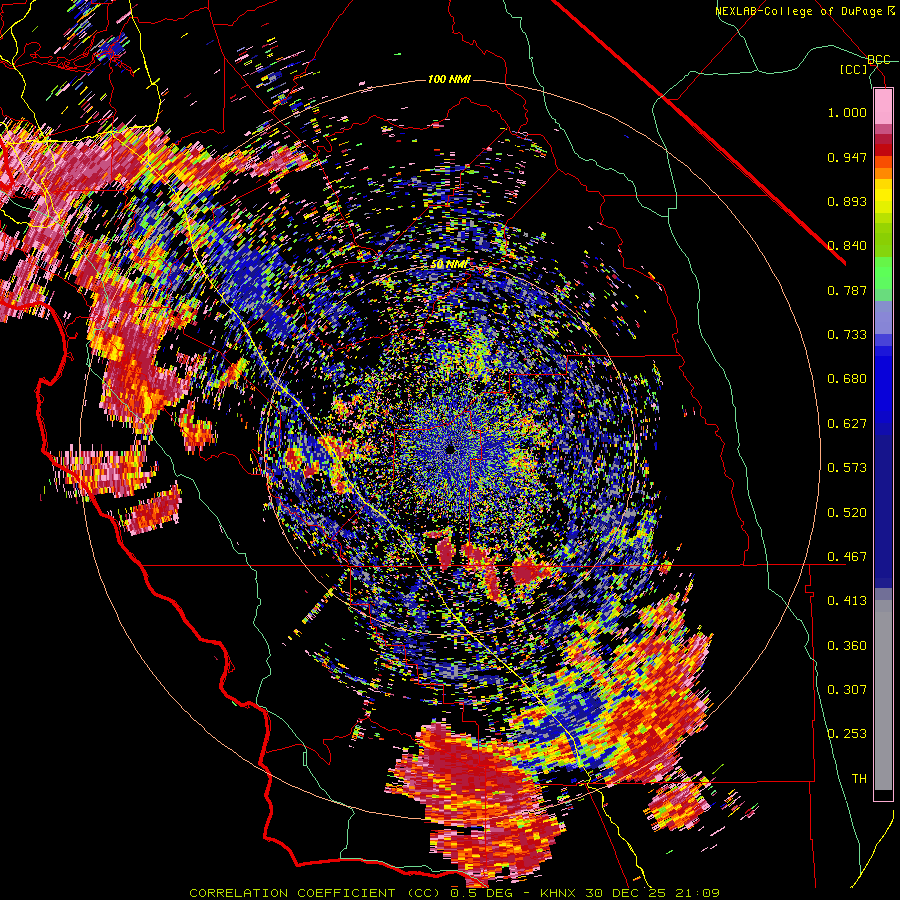Click the 50 NMI range ring label
The width and height of the screenshot is (900, 900).
[x=449, y=264]
